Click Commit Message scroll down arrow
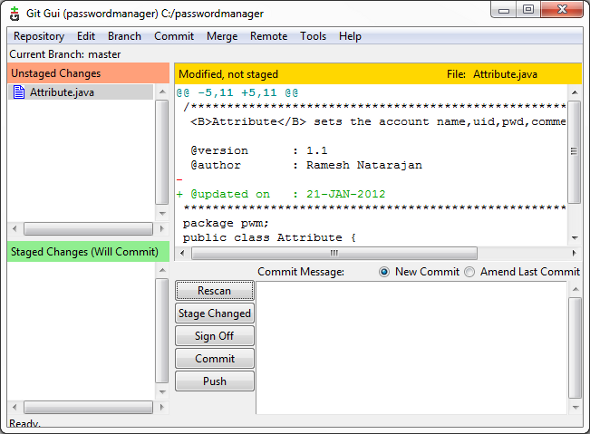The image size is (590, 434). pyautogui.click(x=575, y=407)
